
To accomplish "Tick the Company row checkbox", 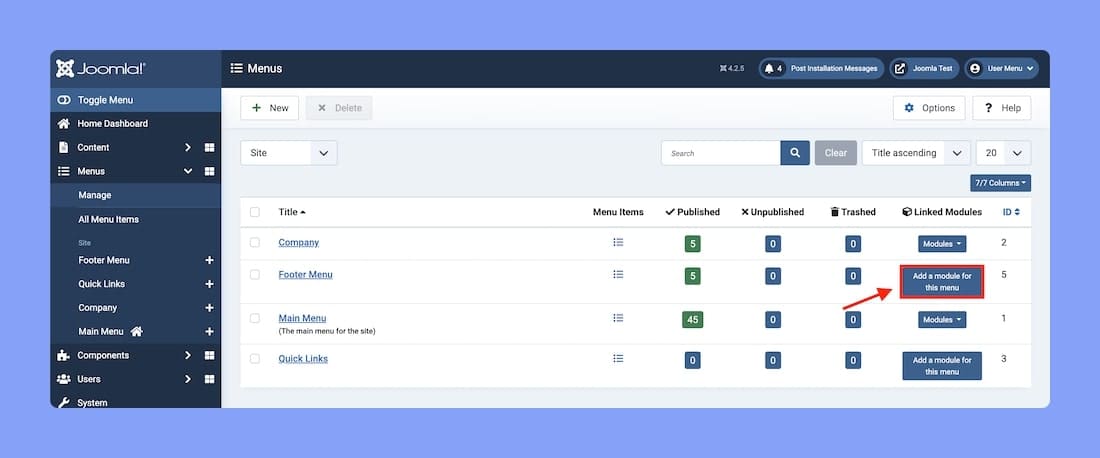I will pyautogui.click(x=255, y=242).
